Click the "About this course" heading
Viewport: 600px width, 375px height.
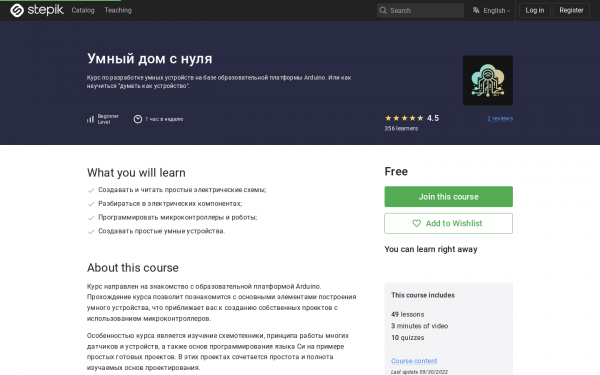(x=133, y=268)
